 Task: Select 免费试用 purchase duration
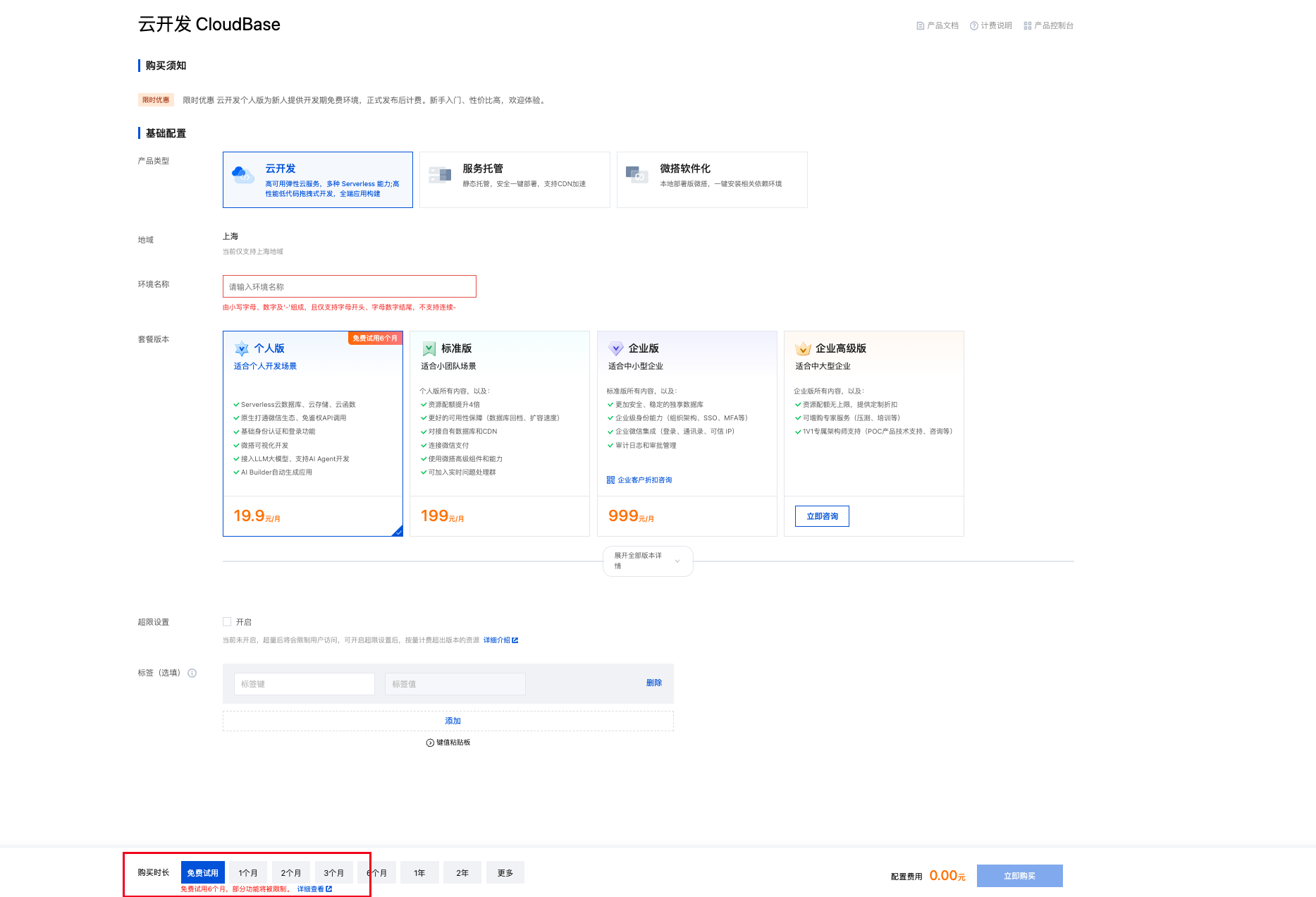(x=203, y=872)
